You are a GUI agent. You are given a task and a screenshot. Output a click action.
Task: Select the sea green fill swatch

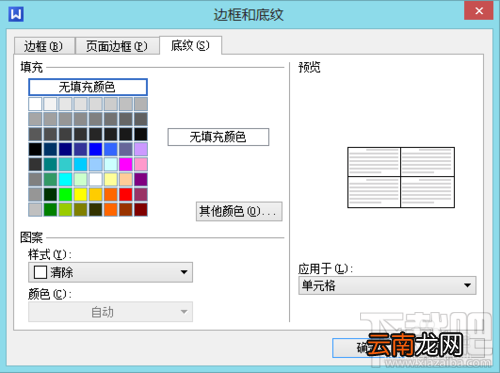(50, 179)
